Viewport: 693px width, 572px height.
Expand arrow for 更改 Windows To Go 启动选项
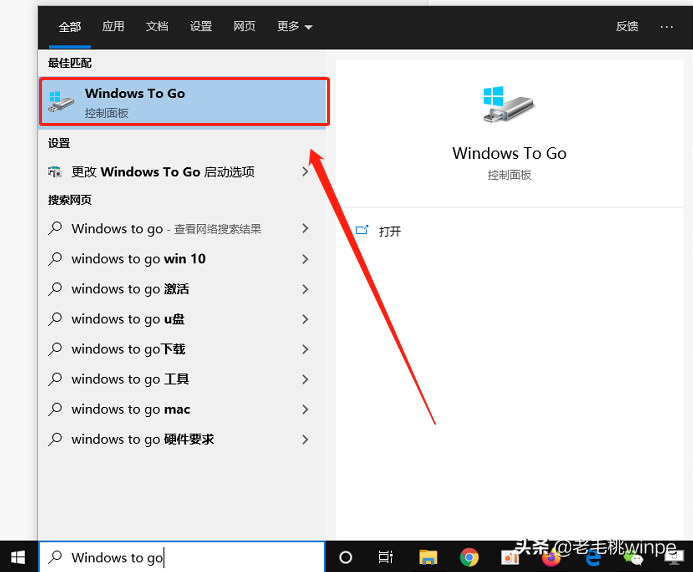click(305, 172)
